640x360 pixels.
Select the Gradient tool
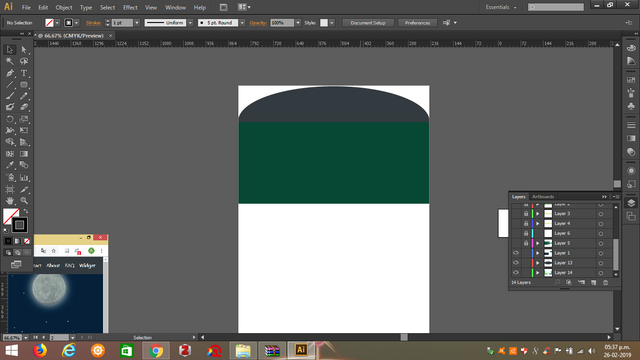pos(24,154)
